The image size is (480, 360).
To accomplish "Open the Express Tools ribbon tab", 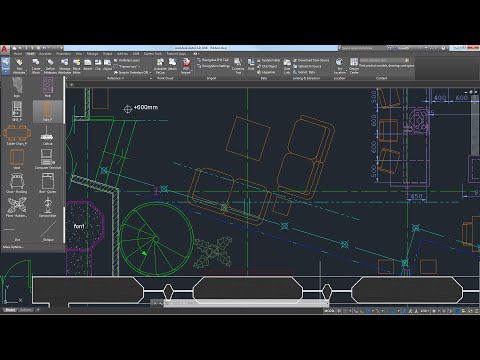I will pos(153,54).
